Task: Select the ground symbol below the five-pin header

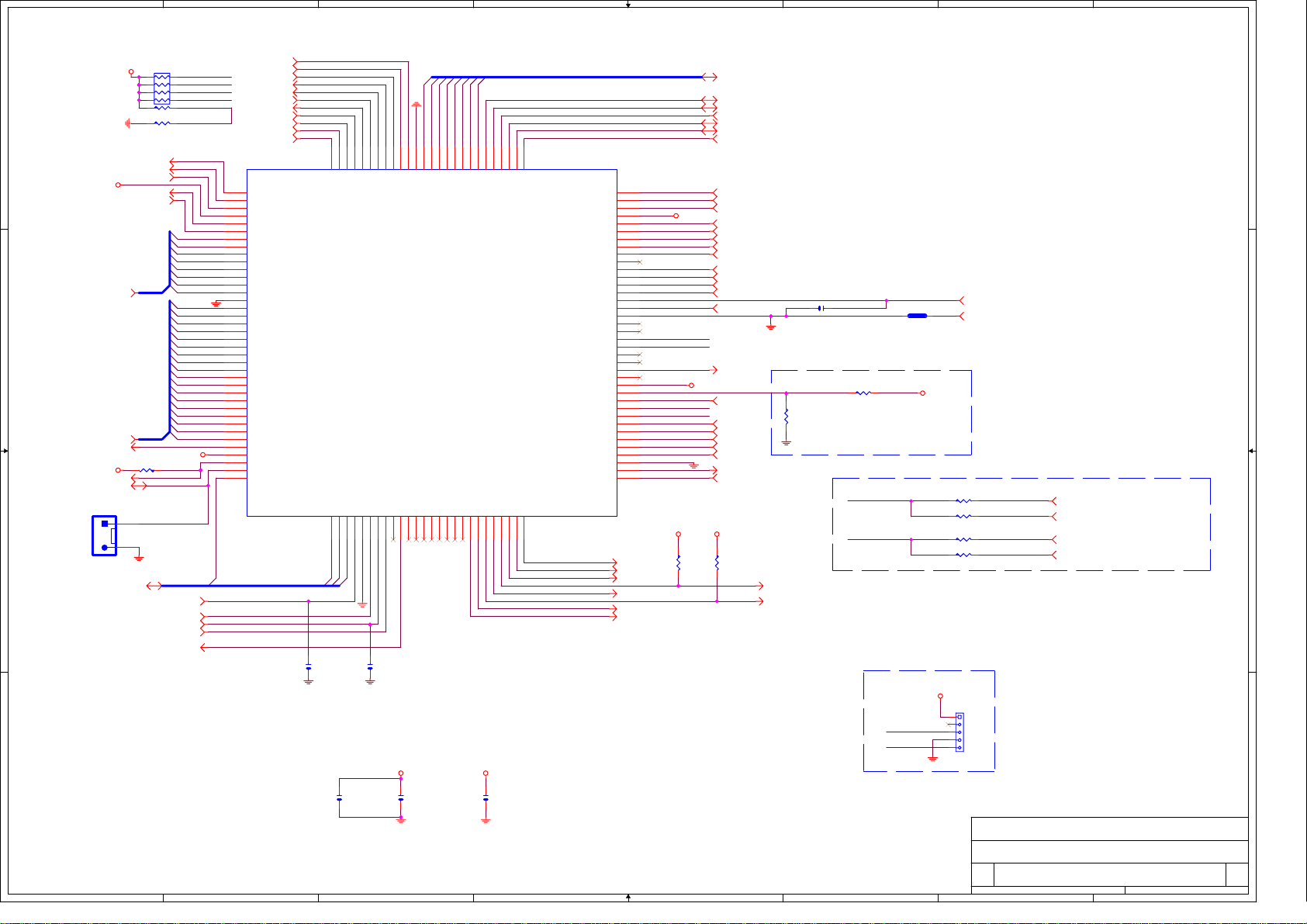Action: [x=933, y=757]
